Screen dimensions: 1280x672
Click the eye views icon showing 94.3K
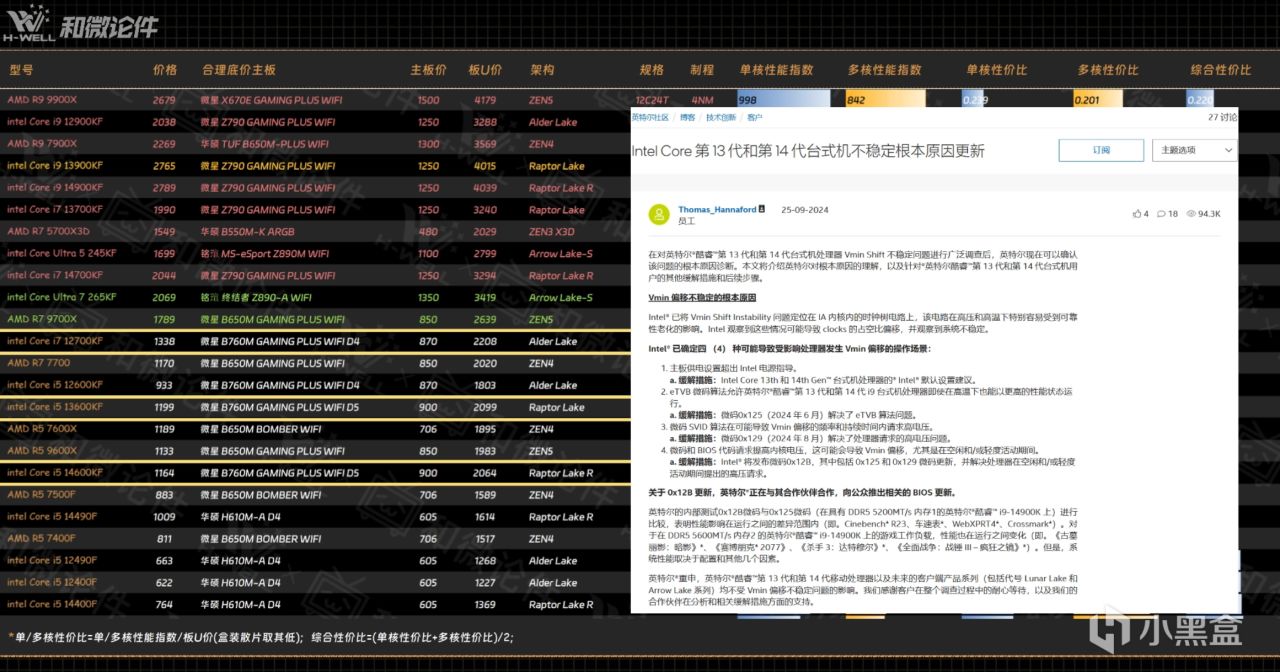tap(1190, 214)
